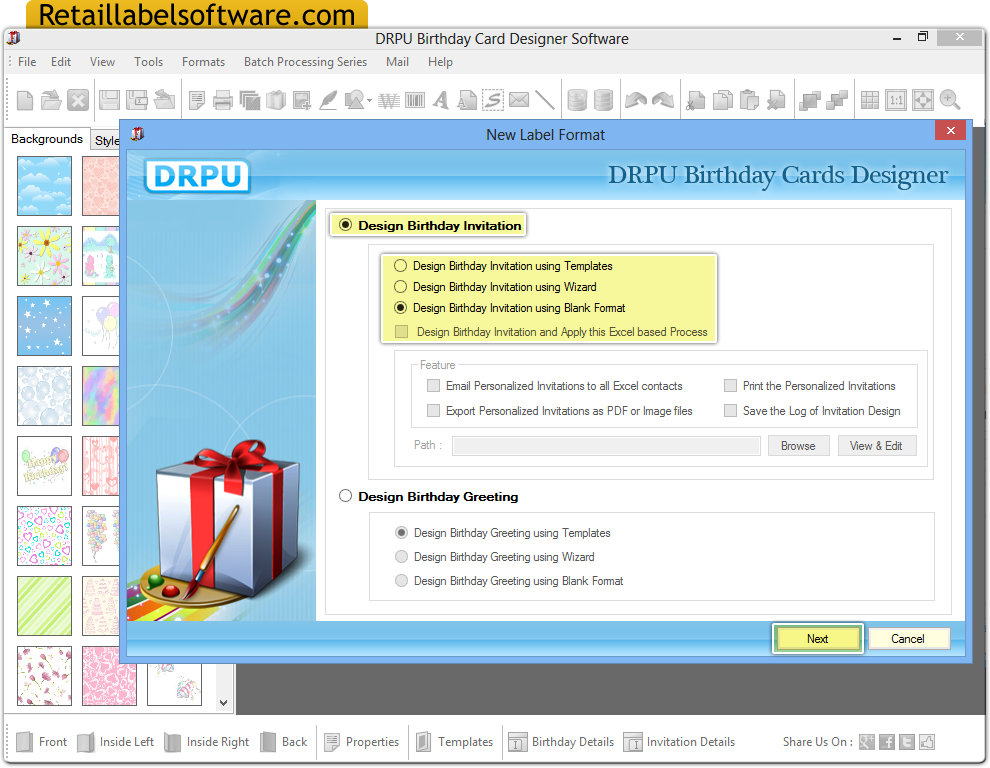Enable Print the Personalized Invitations checkbox
990x768 pixels.
[x=730, y=385]
